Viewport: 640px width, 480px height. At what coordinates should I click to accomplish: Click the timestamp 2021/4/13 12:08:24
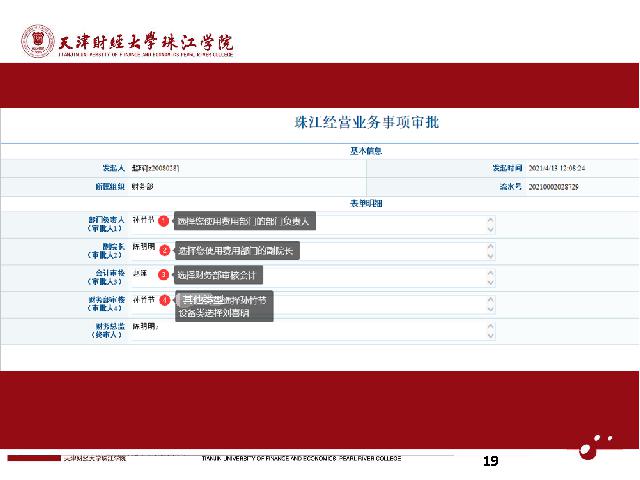557,168
